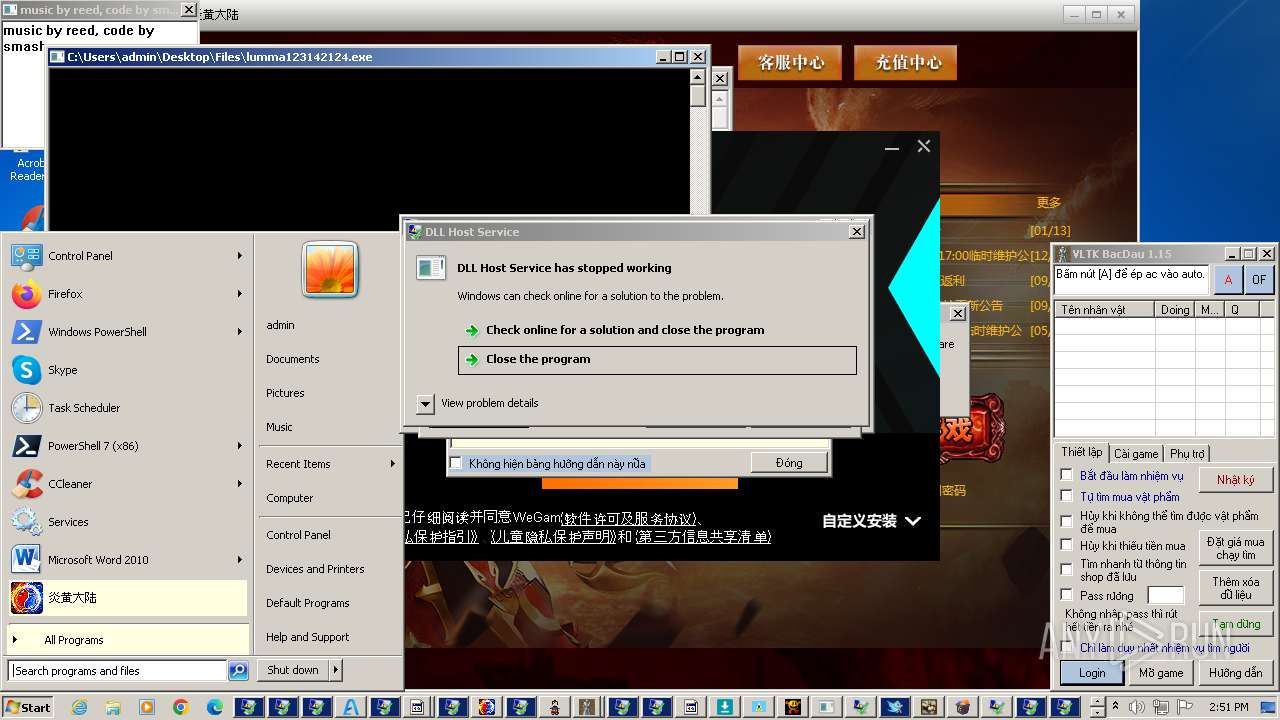Viewport: 1280px width, 720px height.
Task: Click 'Close the program' in error dialog
Action: click(657, 360)
